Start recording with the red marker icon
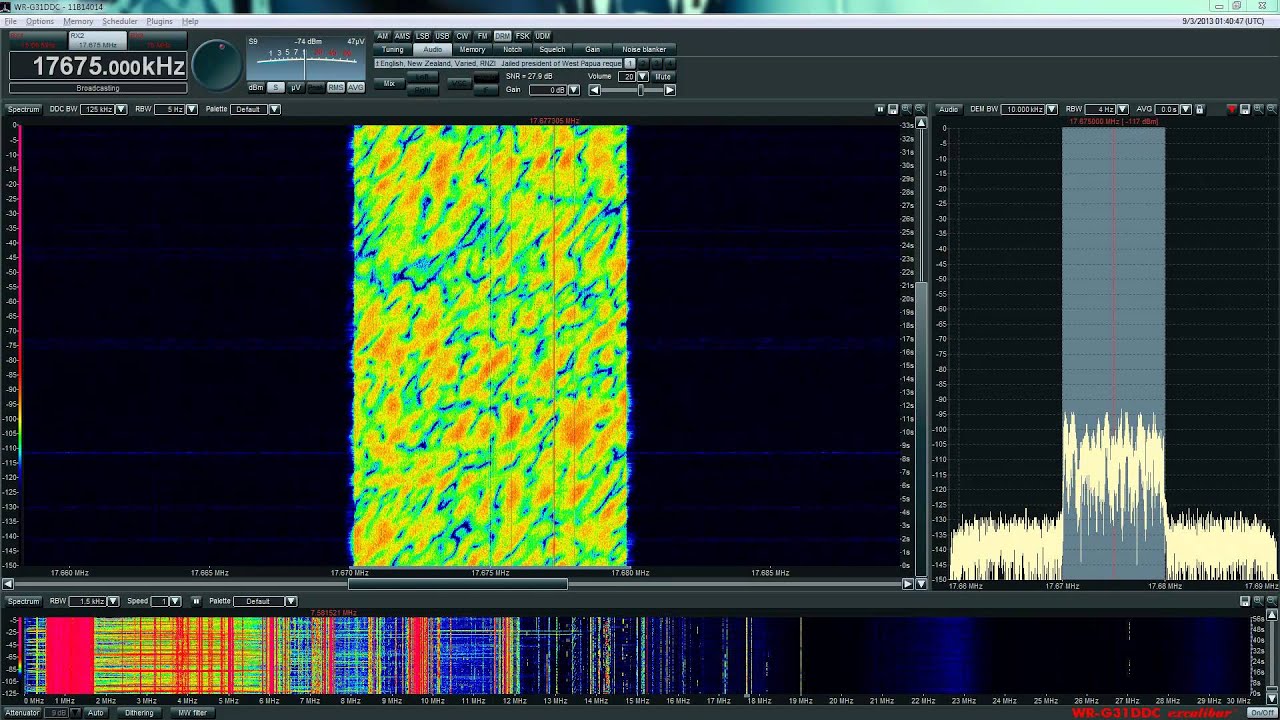The image size is (1280, 720). 1231,109
